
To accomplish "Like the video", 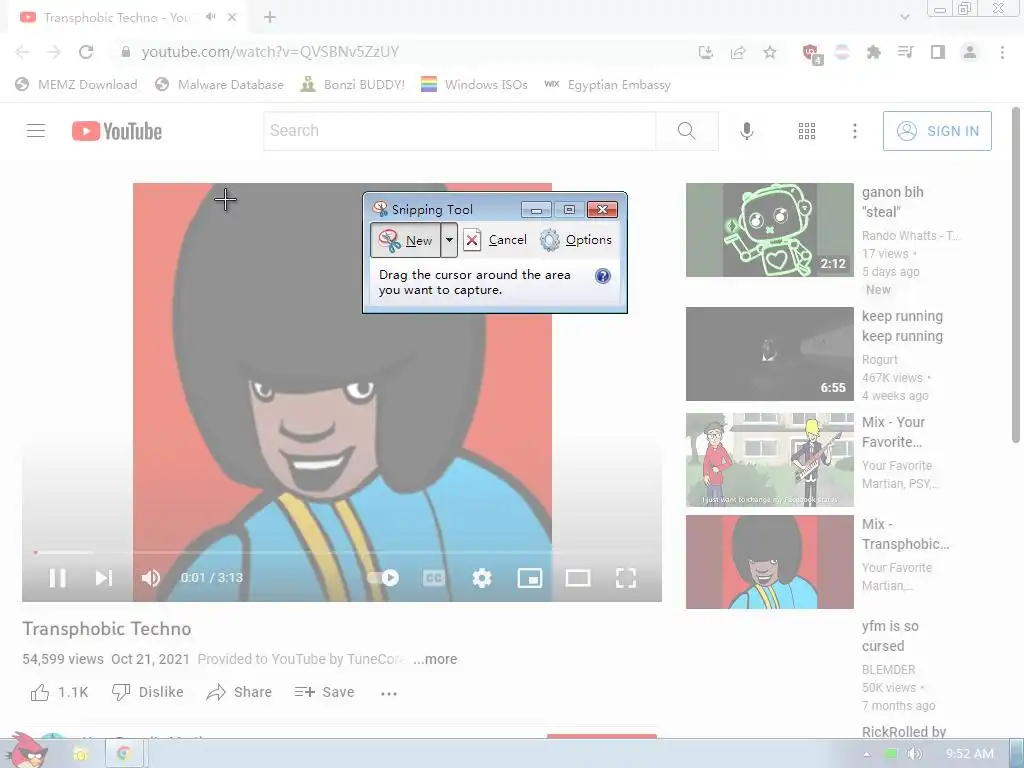I will [x=59, y=692].
